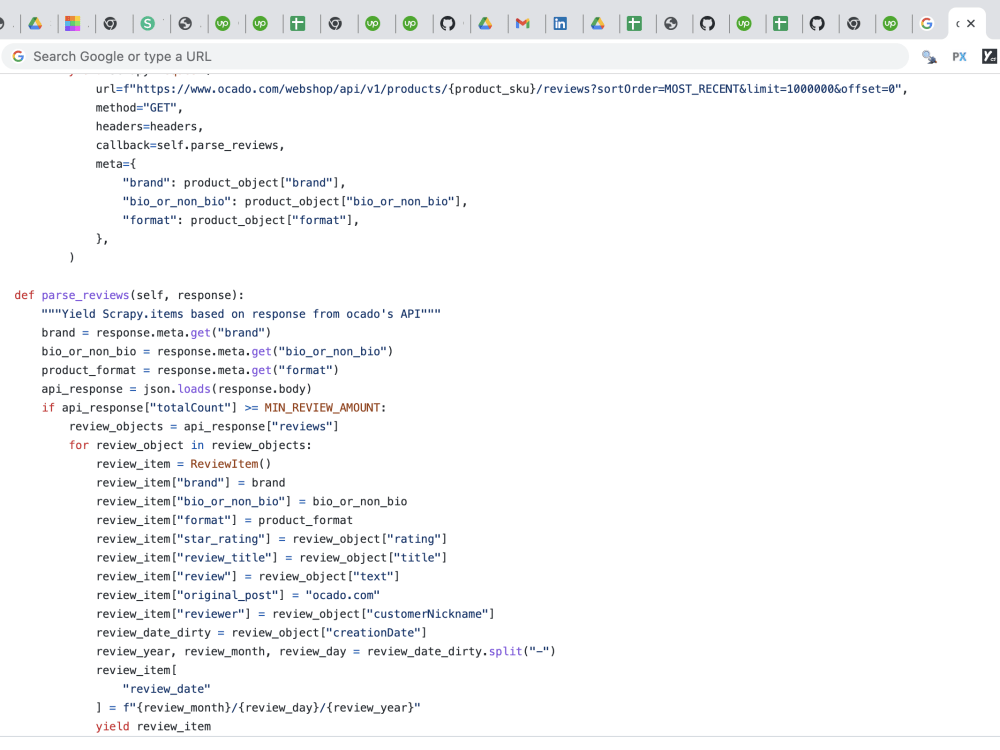Click the ReviewItem() constructor call
Screen dimensions: 1000x750
(x=230, y=464)
